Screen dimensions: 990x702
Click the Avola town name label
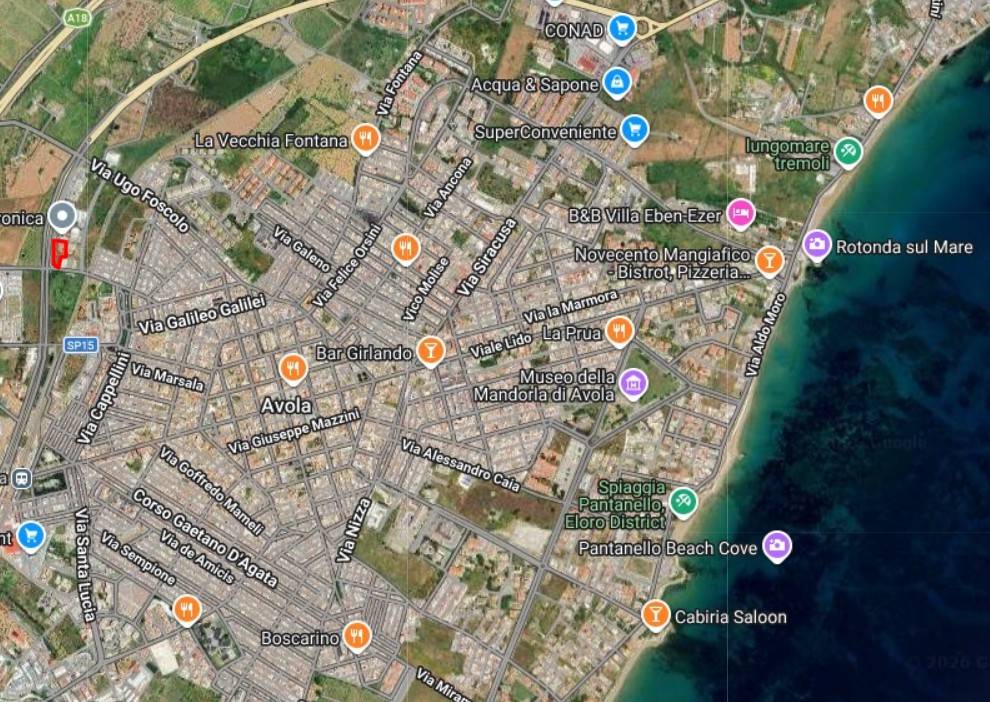tap(286, 406)
